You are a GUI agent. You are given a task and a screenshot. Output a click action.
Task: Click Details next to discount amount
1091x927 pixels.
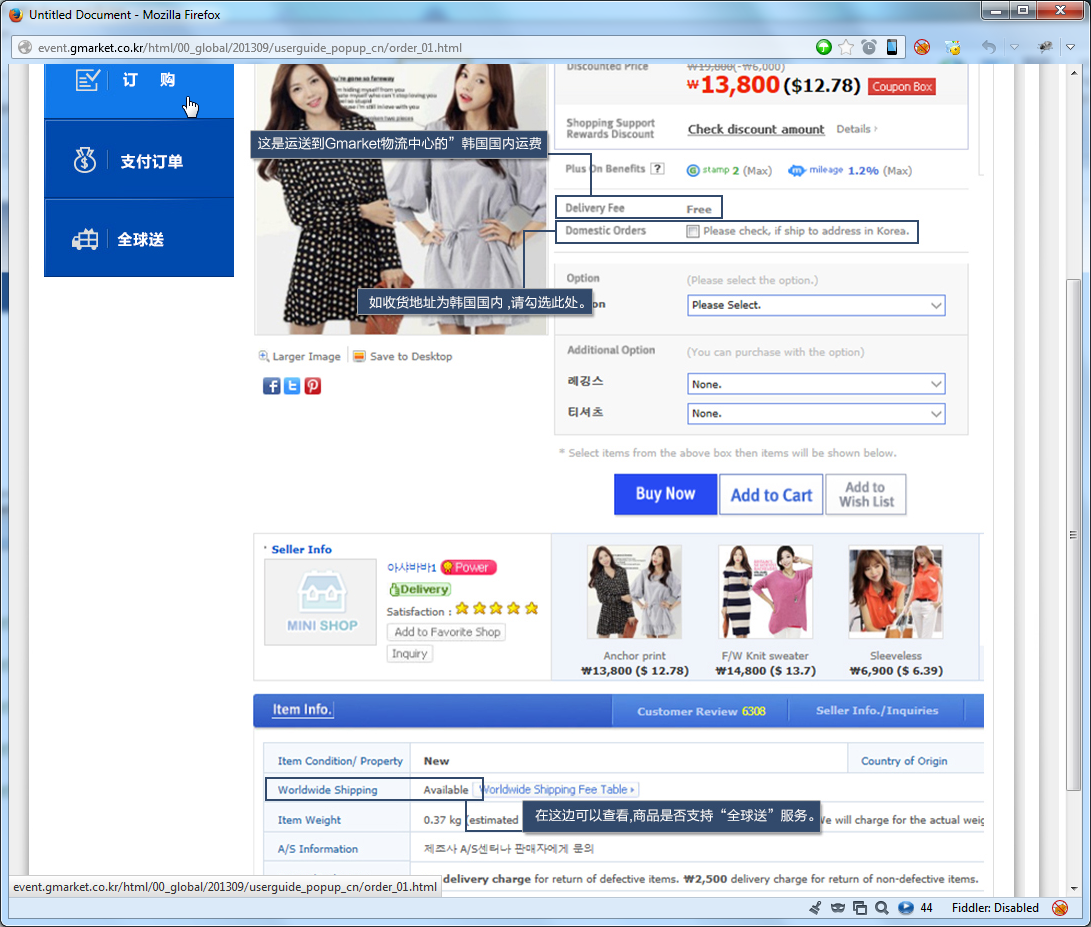(x=857, y=129)
